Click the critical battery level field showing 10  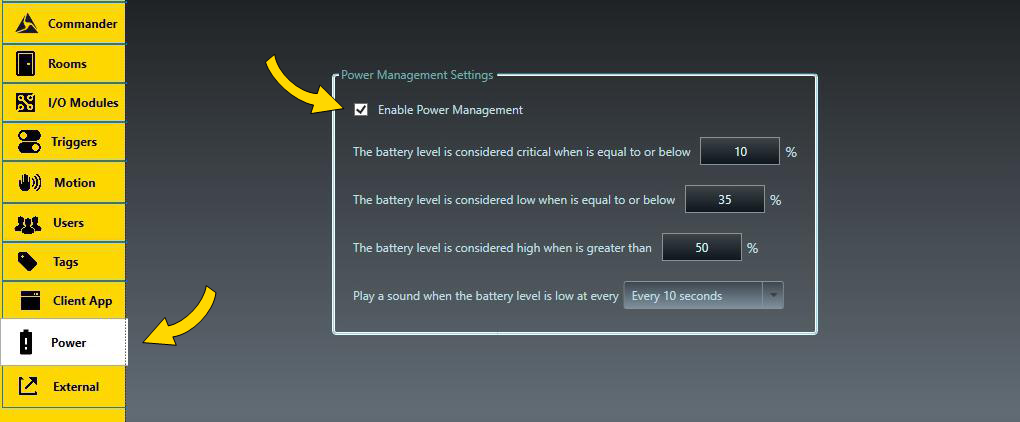point(740,152)
